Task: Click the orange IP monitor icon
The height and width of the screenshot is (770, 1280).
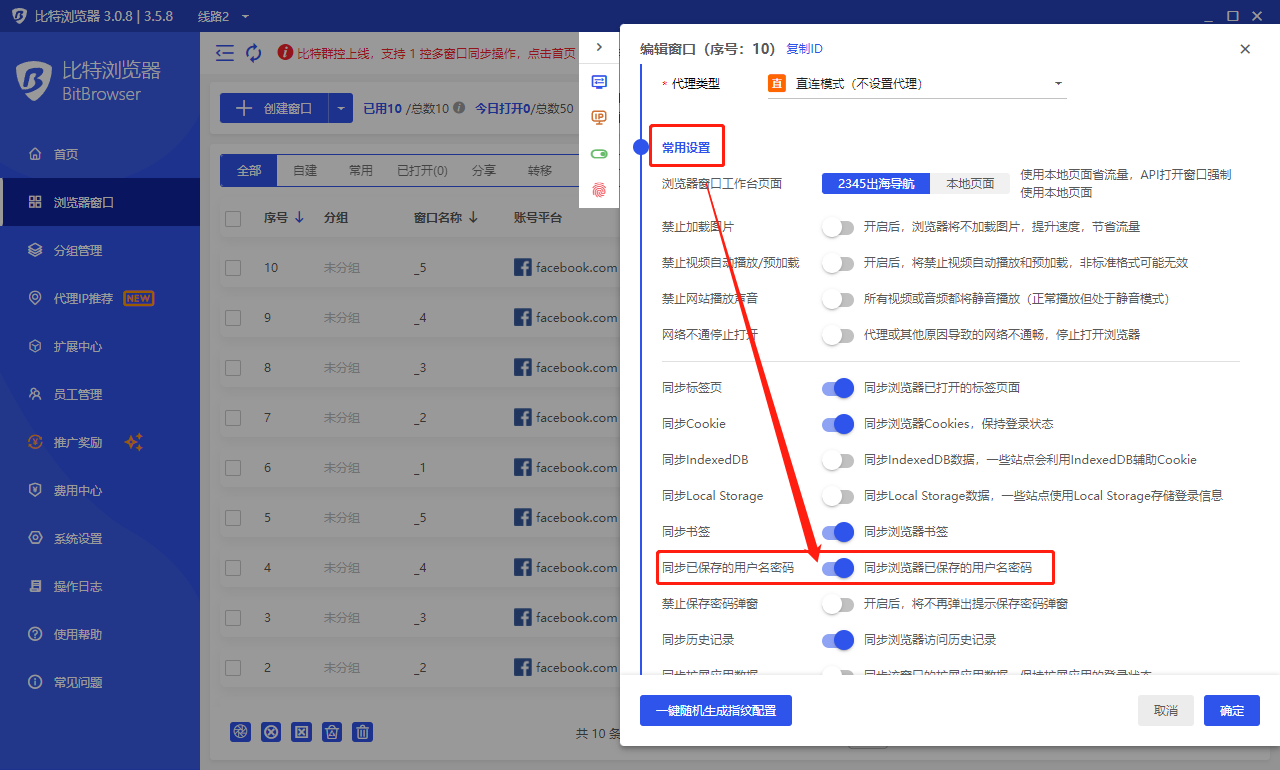Action: [599, 117]
